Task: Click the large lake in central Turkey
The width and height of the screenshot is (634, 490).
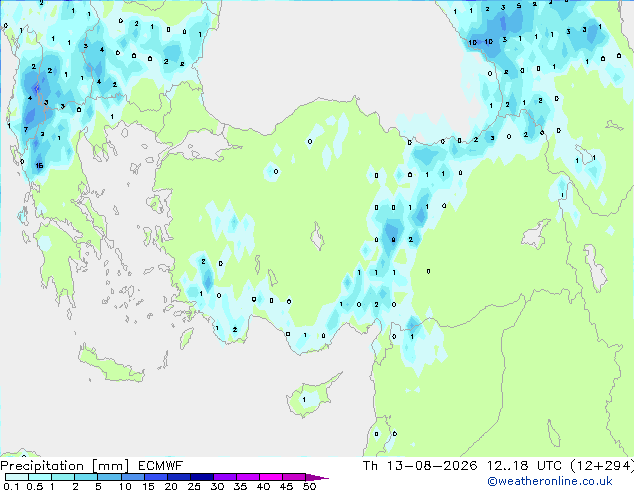Action: pyautogui.click(x=317, y=237)
